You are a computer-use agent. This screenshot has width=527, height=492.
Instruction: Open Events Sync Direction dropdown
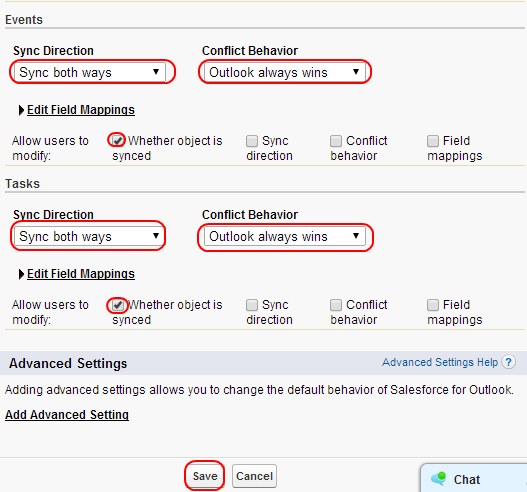coord(90,72)
